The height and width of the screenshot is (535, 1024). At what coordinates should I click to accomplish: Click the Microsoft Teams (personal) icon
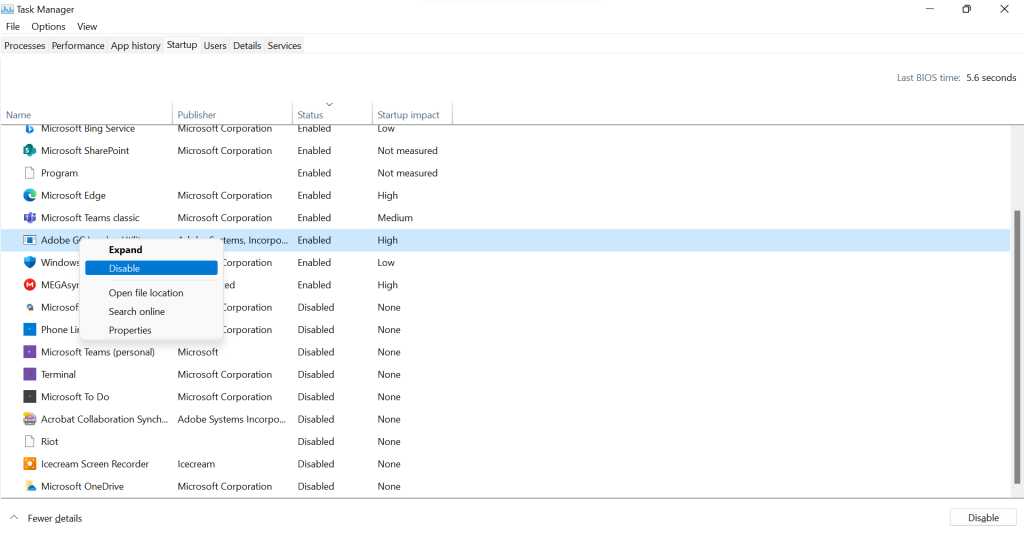pyautogui.click(x=29, y=351)
